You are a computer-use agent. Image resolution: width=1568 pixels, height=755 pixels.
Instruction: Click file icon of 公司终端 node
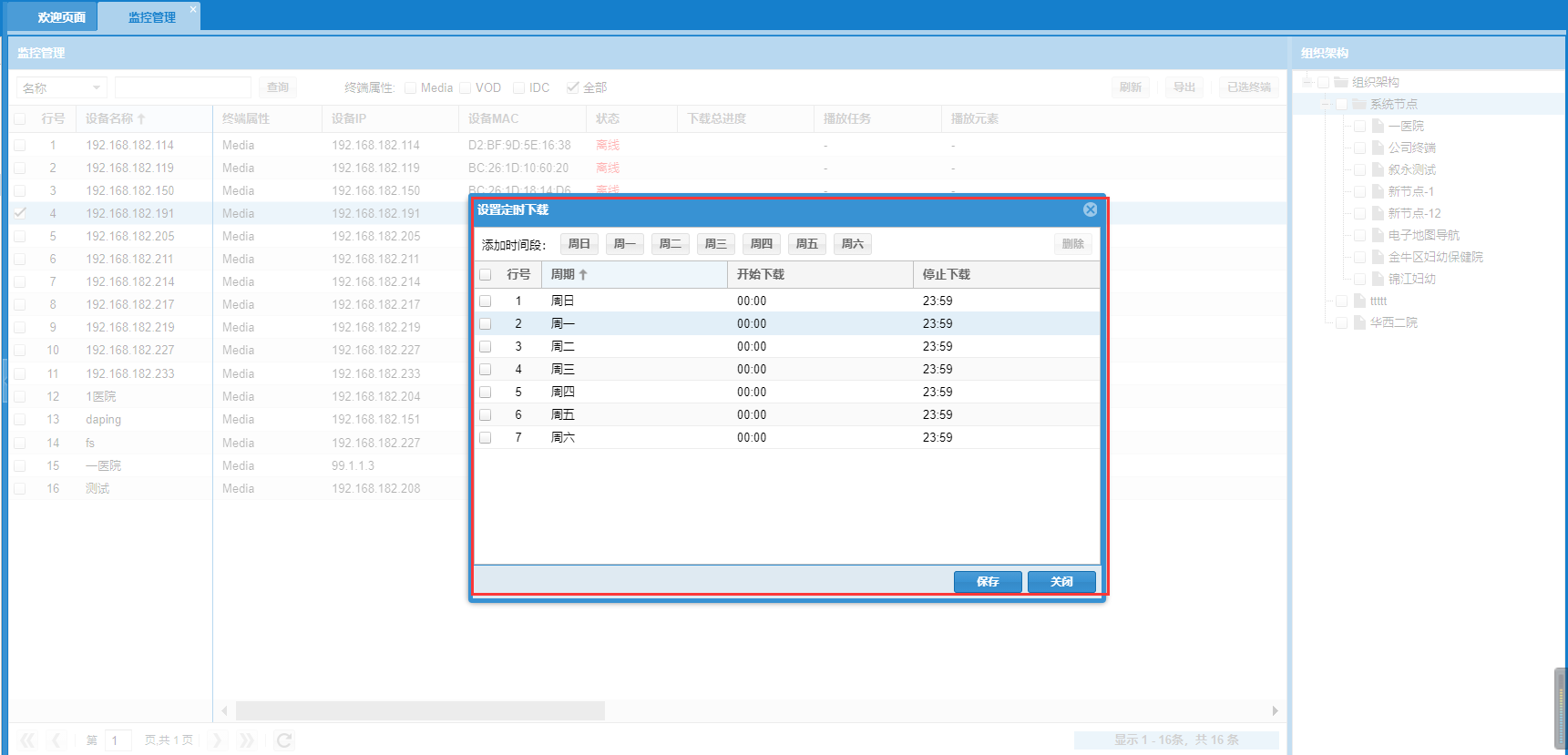(1378, 148)
